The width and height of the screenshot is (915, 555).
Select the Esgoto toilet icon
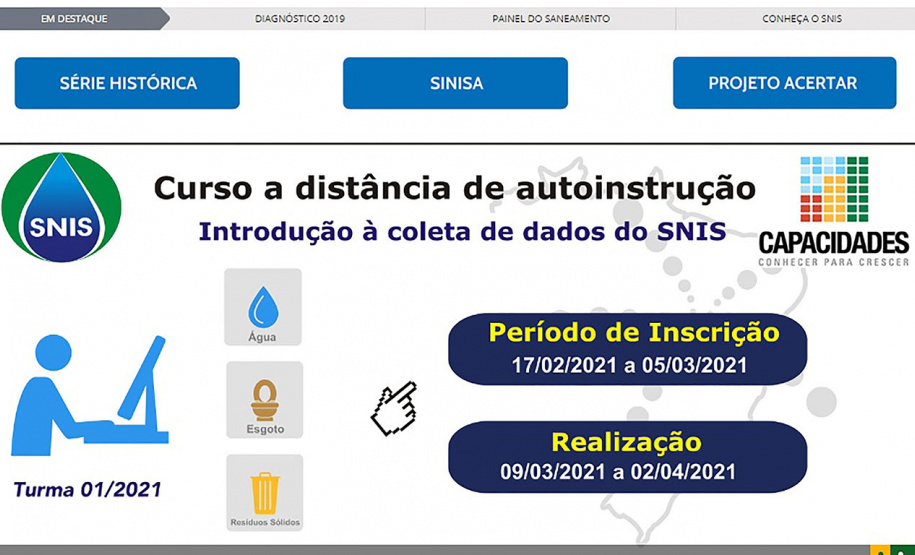(x=264, y=400)
